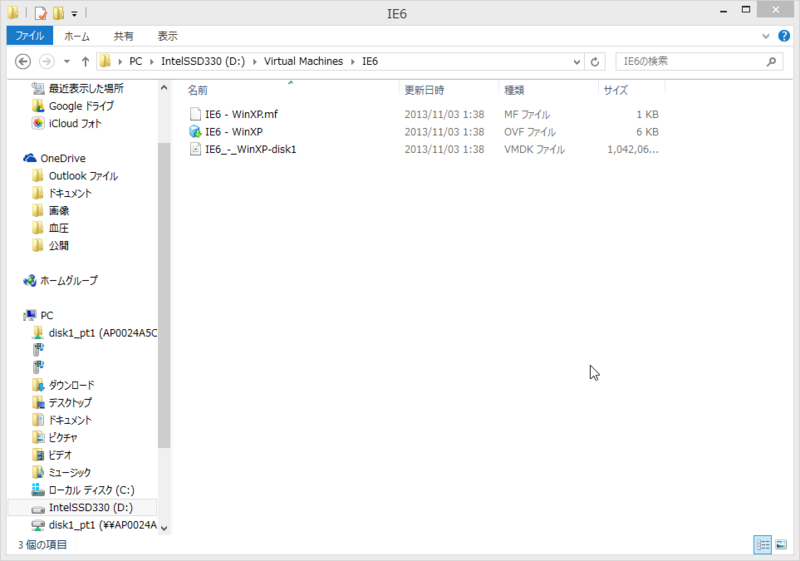Click Properties icon in Quick Access Toolbar

[40, 13]
